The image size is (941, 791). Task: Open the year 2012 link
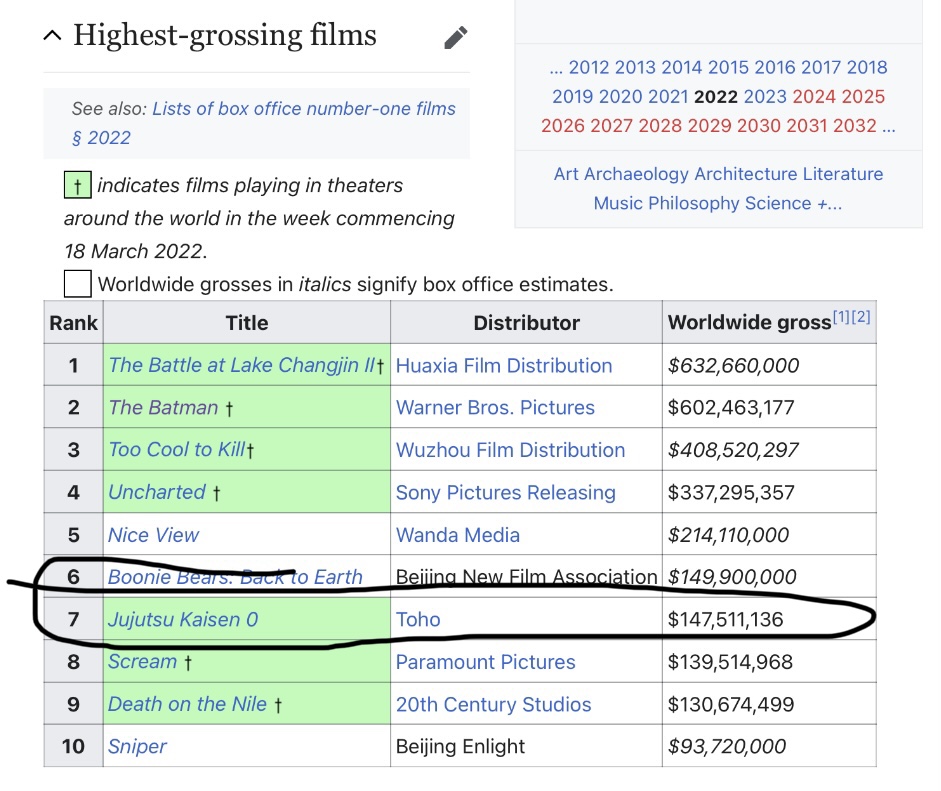pos(589,67)
